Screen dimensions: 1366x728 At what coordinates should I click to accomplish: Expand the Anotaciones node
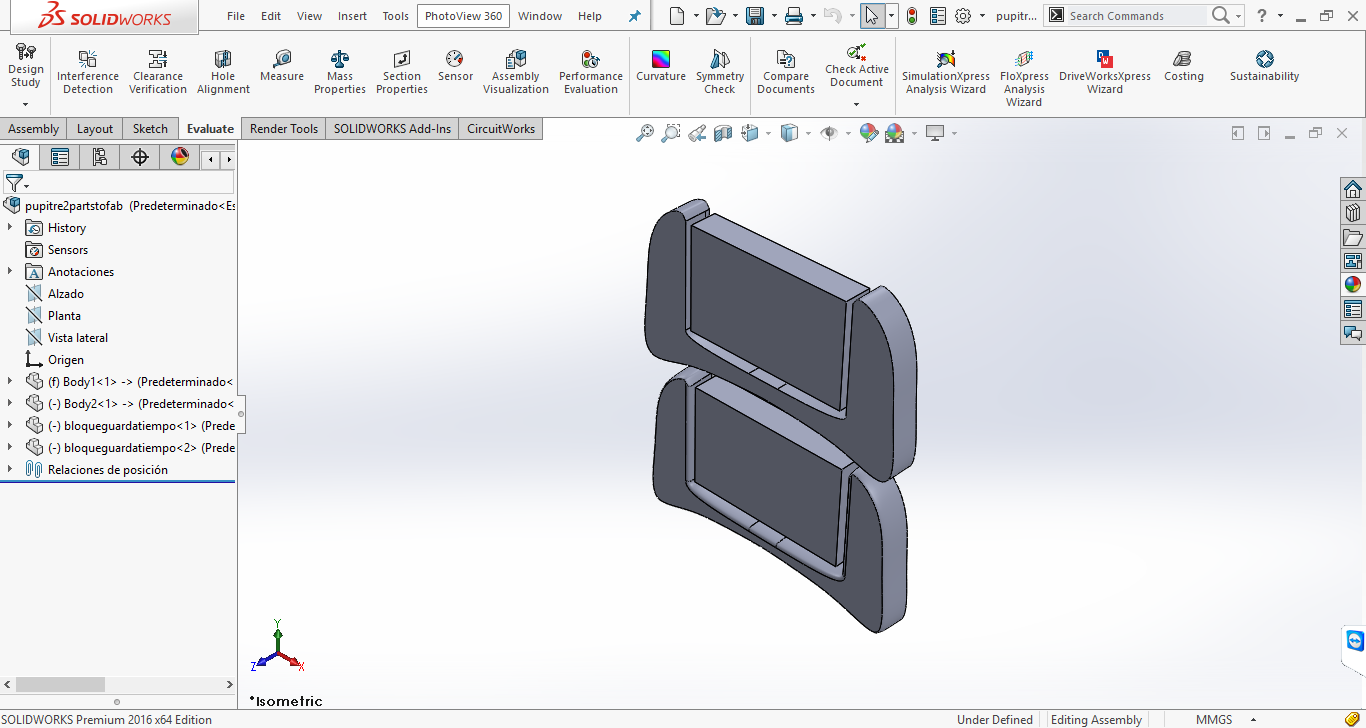pos(10,272)
